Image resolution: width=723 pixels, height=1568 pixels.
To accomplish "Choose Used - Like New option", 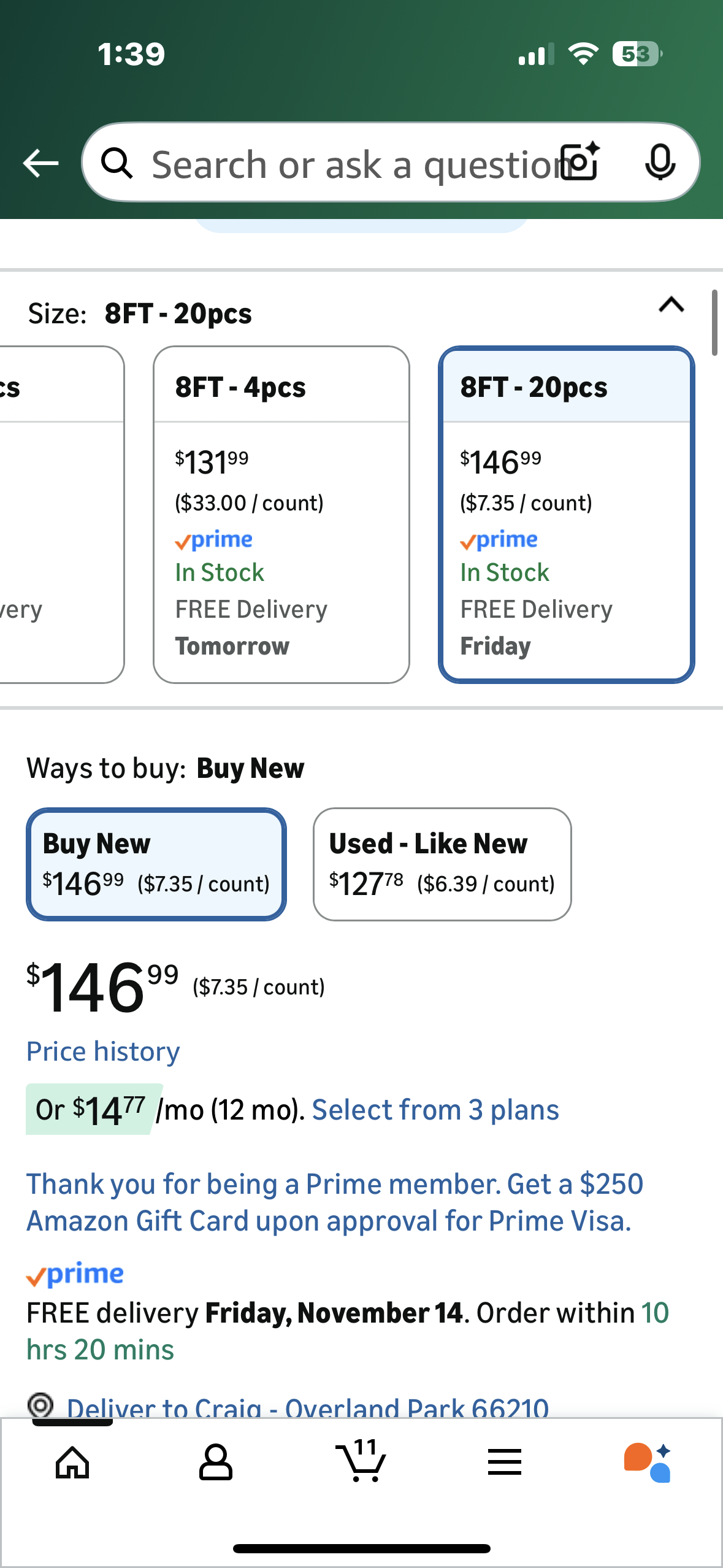I will (x=442, y=864).
